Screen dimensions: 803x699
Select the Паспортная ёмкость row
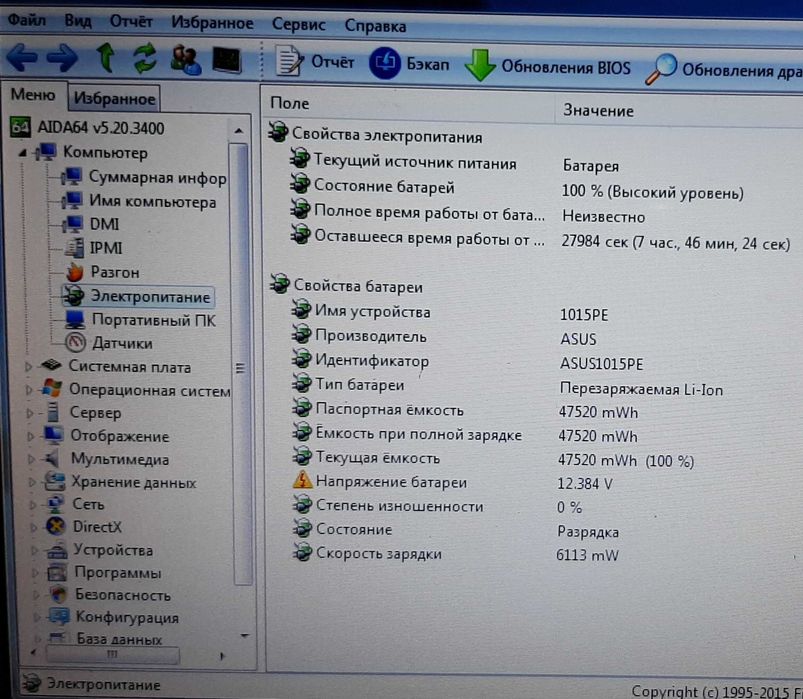pos(465,410)
